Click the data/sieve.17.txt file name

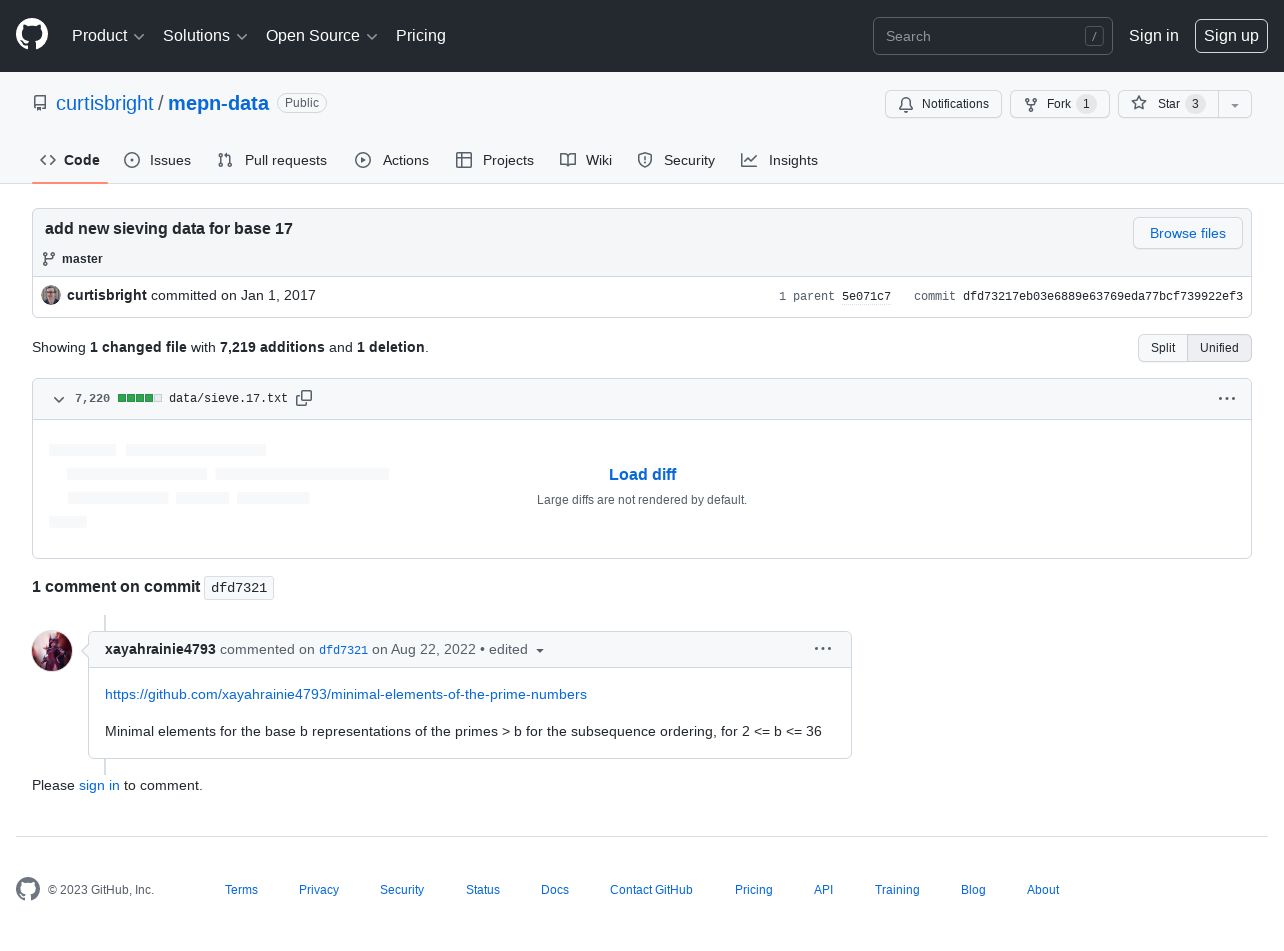tap(228, 398)
